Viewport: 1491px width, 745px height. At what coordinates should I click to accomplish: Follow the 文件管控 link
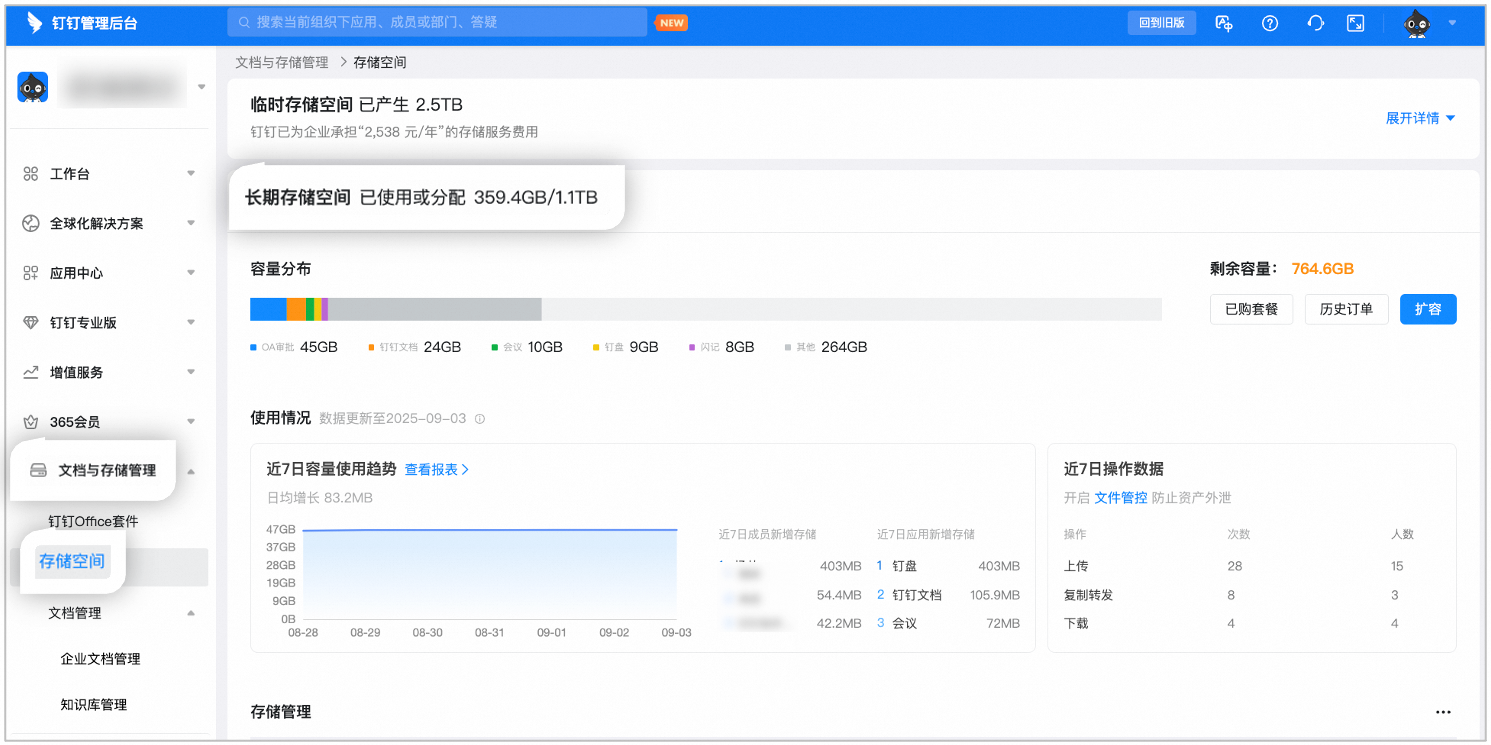1121,498
